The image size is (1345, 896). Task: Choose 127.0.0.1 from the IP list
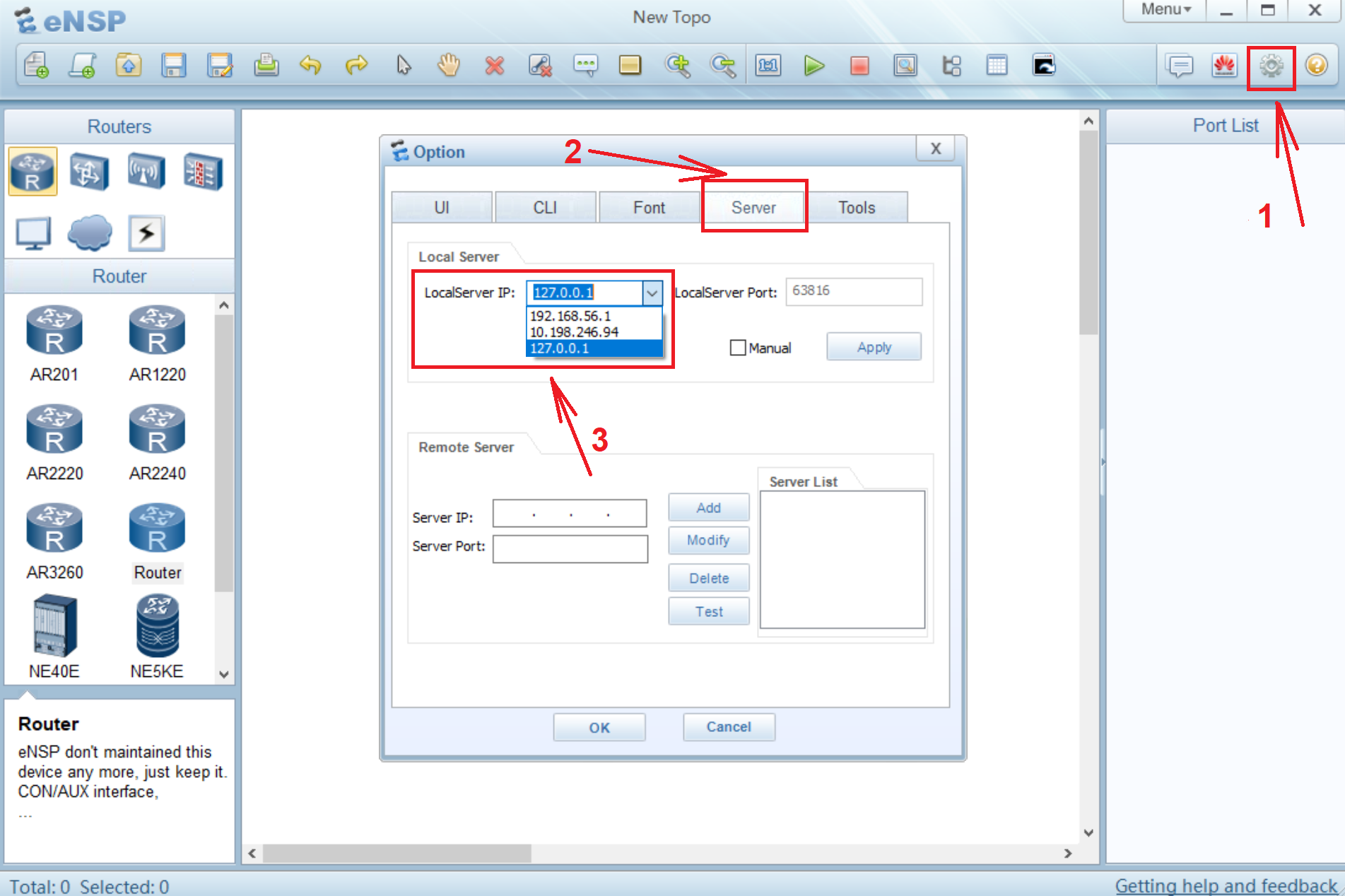point(594,348)
